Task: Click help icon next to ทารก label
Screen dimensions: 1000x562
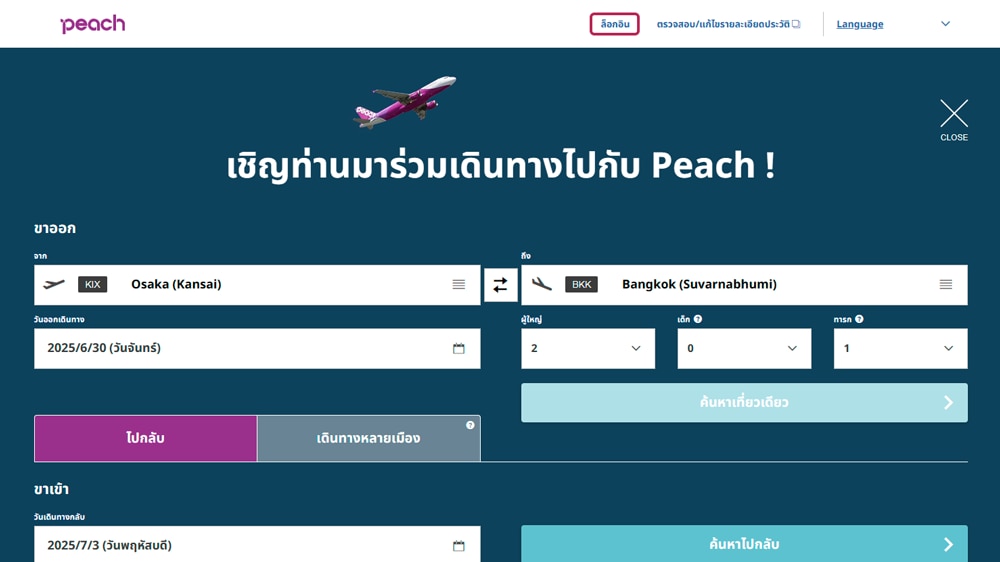Action: [x=859, y=320]
